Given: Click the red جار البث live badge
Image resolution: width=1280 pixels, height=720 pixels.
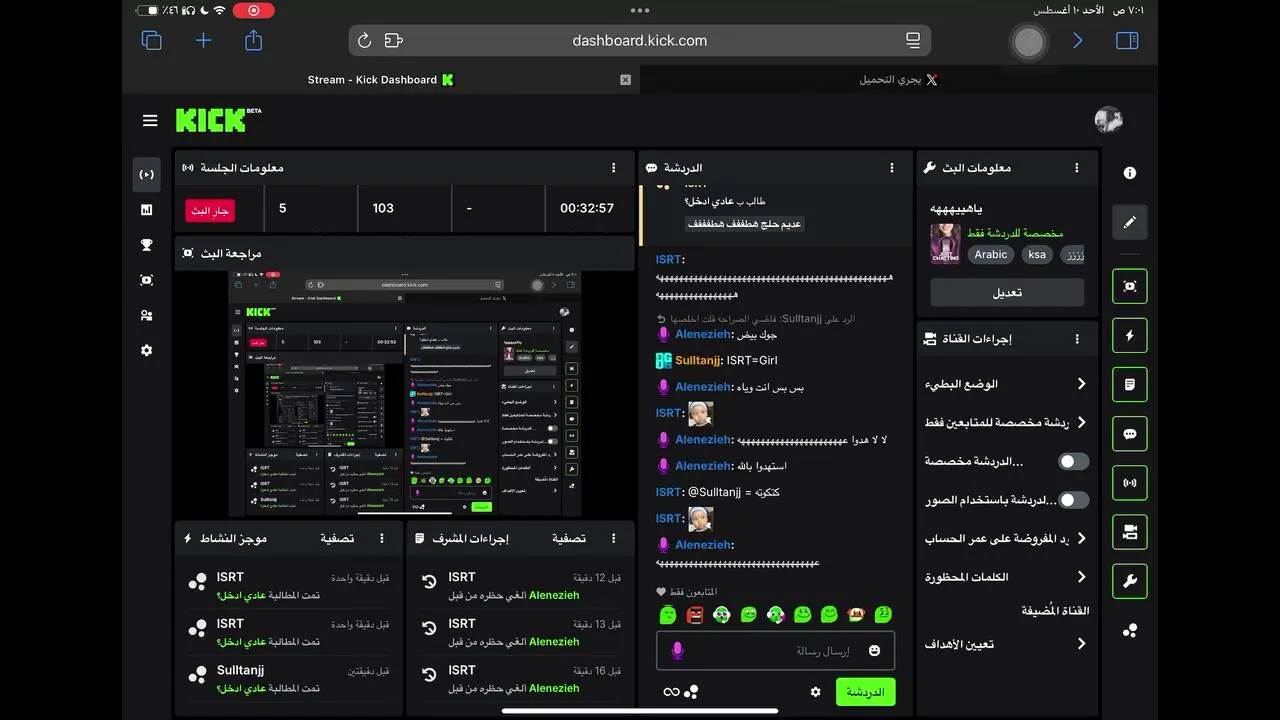Looking at the screenshot, I should coord(210,211).
